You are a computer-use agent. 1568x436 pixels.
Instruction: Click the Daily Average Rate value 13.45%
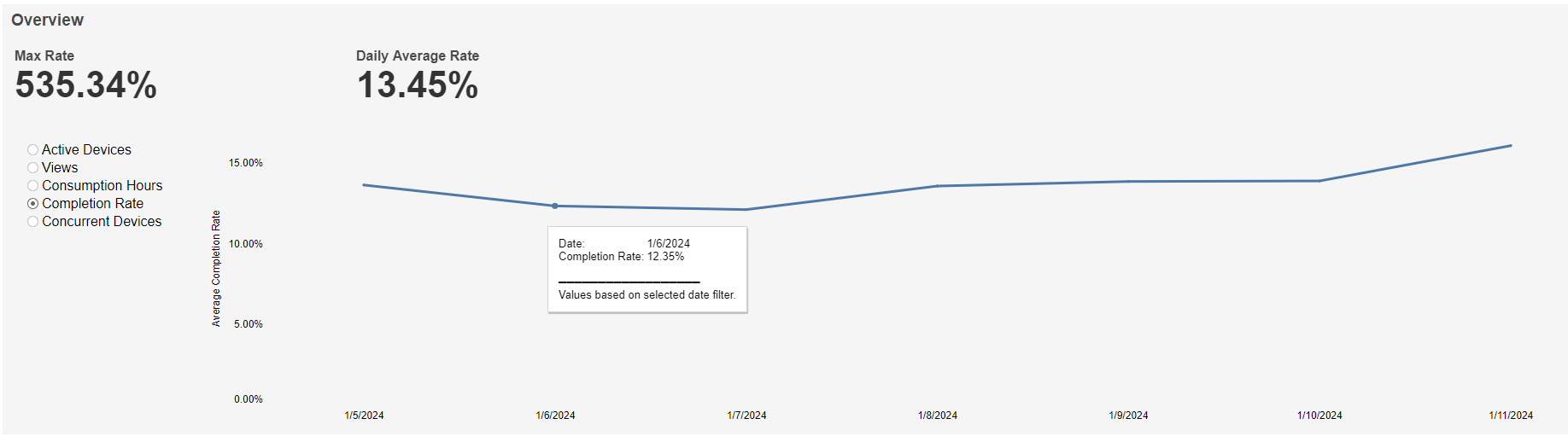point(418,85)
